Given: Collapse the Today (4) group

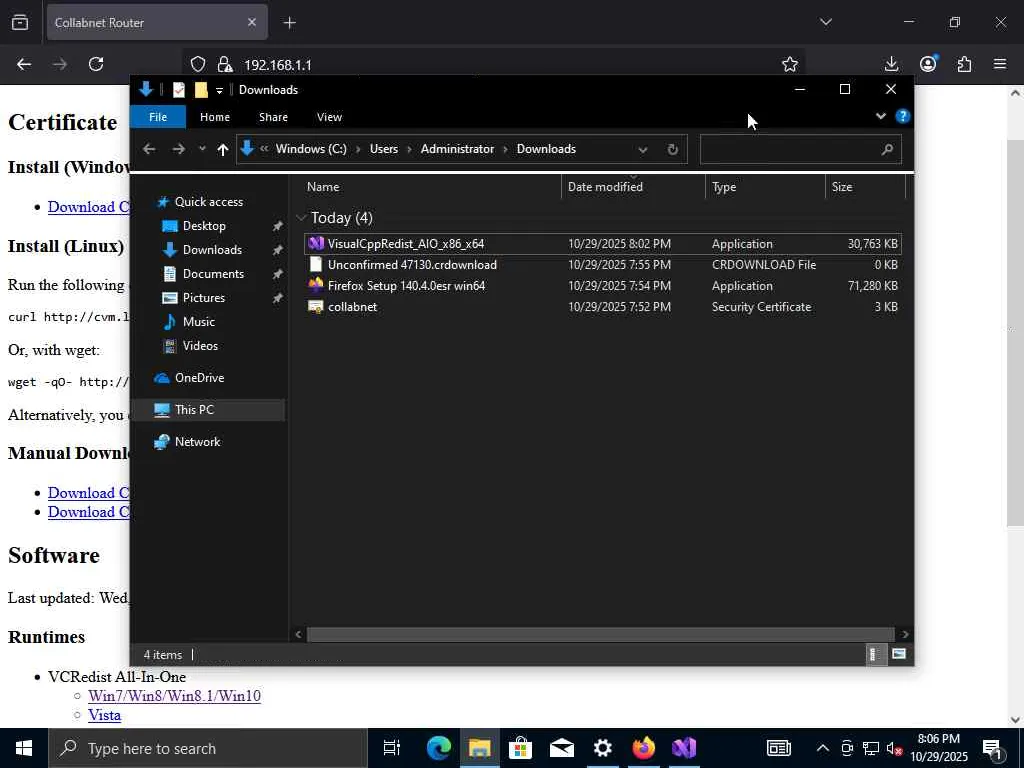Looking at the screenshot, I should (301, 217).
